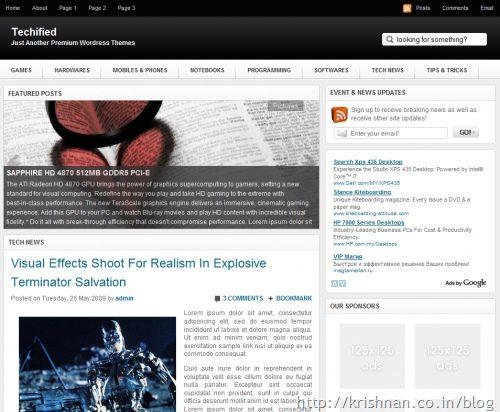The width and height of the screenshot is (500, 412).
Task: Focus the Enter your email field
Action: (x=391, y=133)
